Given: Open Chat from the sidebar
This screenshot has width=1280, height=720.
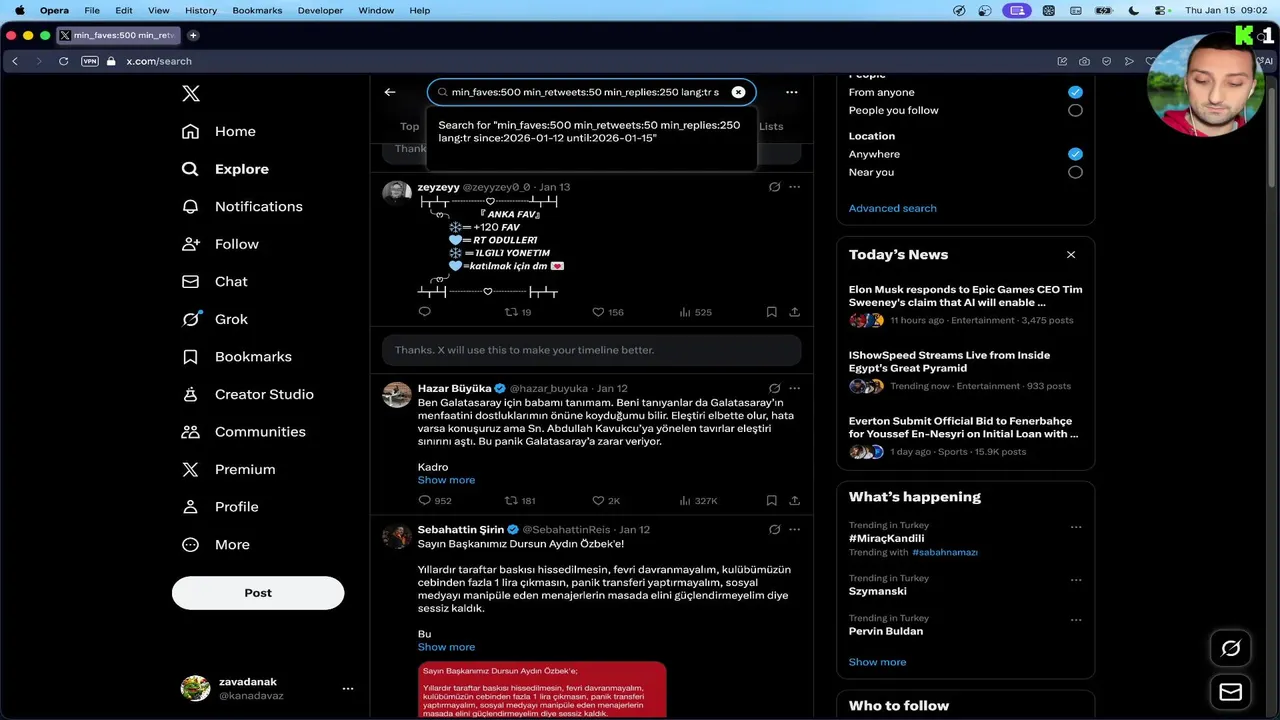Looking at the screenshot, I should 215,282.
